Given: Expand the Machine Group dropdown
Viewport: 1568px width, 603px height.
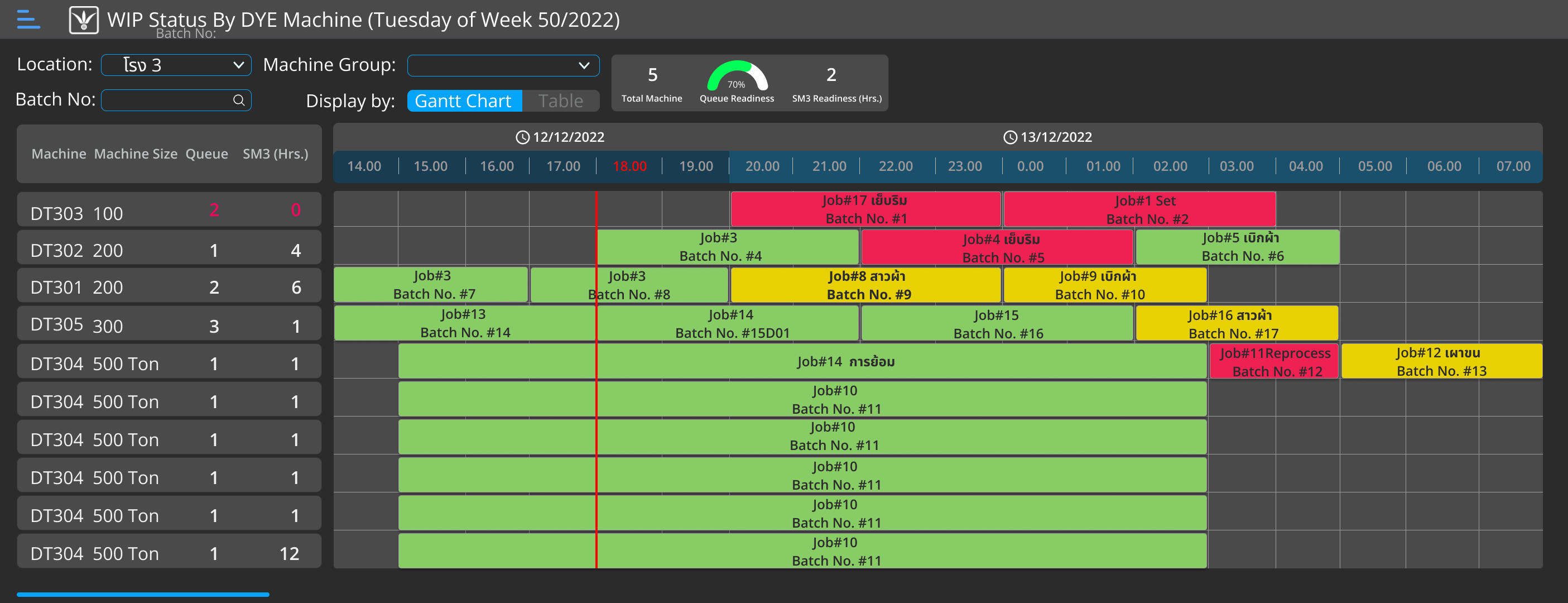Looking at the screenshot, I should tap(503, 65).
